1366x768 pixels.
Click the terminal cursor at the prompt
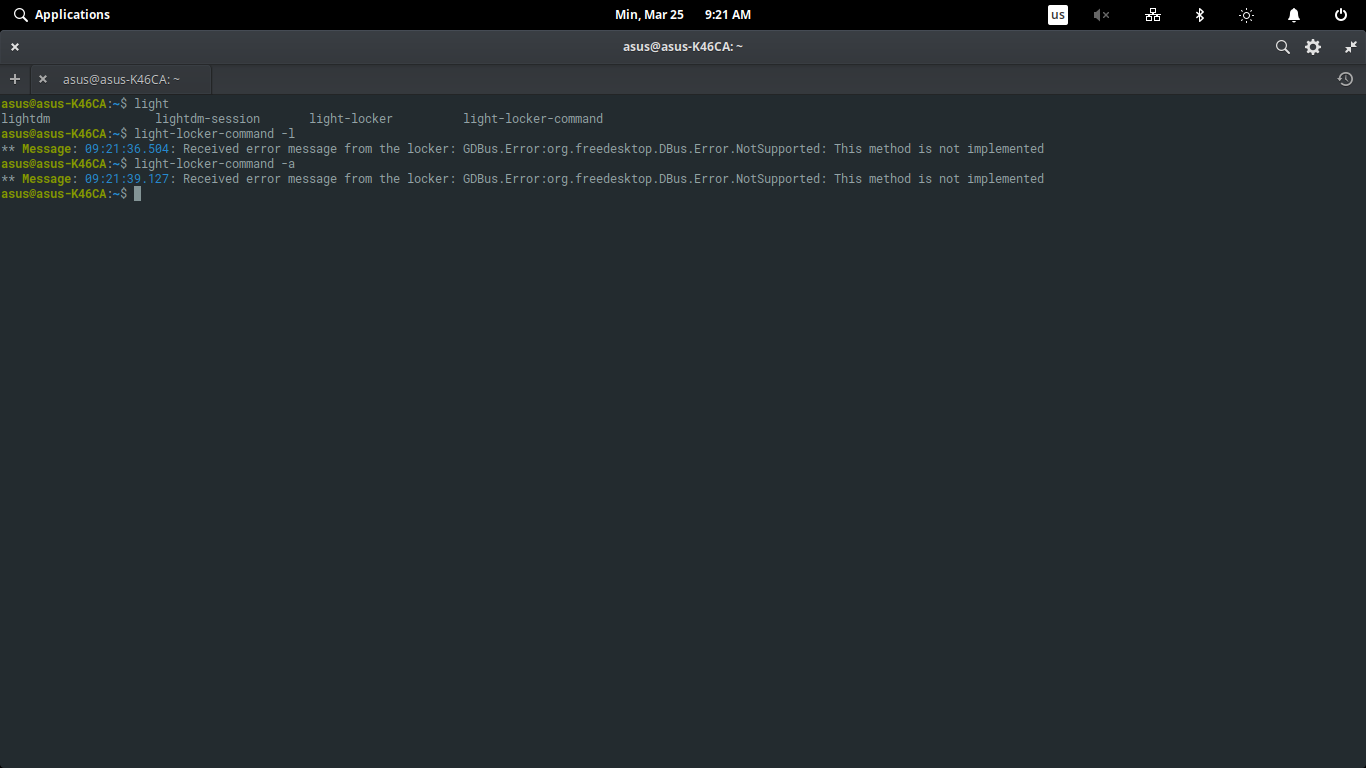136,193
